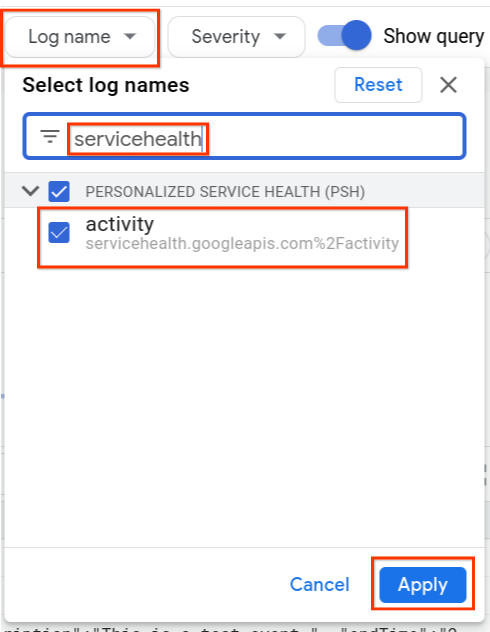Toggle the Show query switch off

tap(345, 35)
